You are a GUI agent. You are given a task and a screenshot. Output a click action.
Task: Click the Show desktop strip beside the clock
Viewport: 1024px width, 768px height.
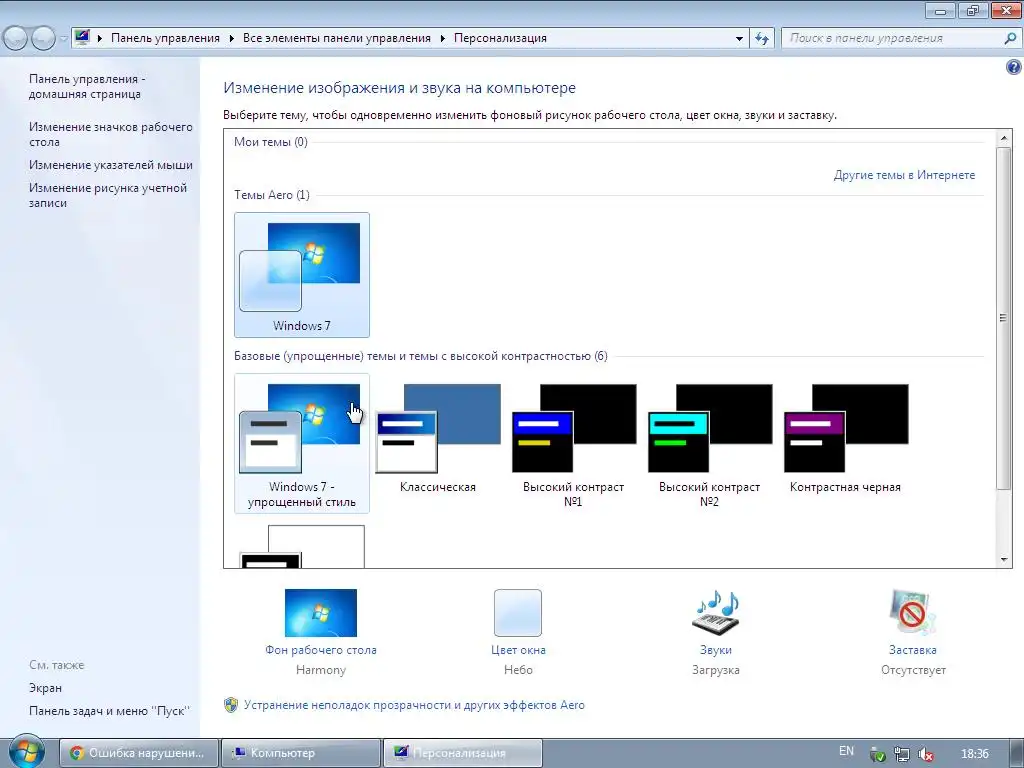click(1017, 754)
